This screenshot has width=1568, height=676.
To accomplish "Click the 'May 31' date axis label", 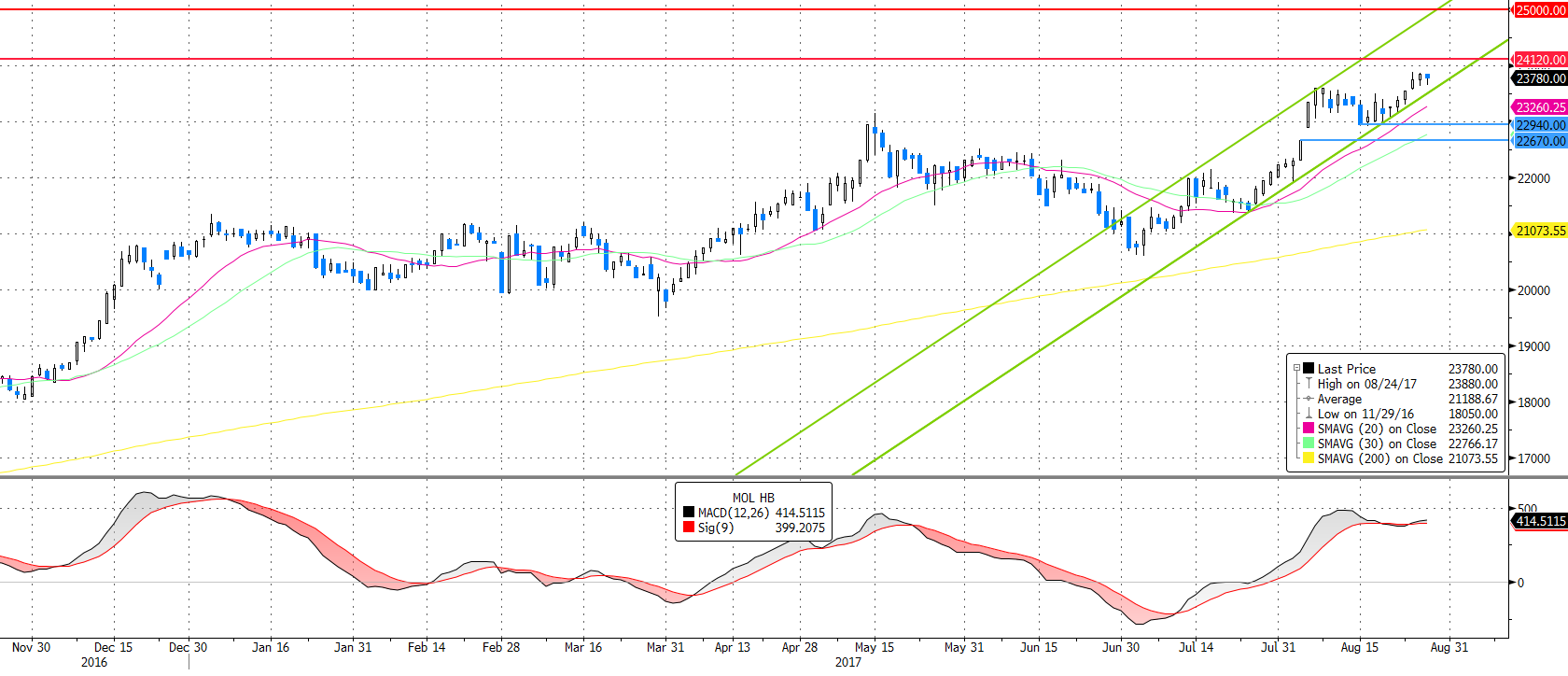I will [x=964, y=647].
